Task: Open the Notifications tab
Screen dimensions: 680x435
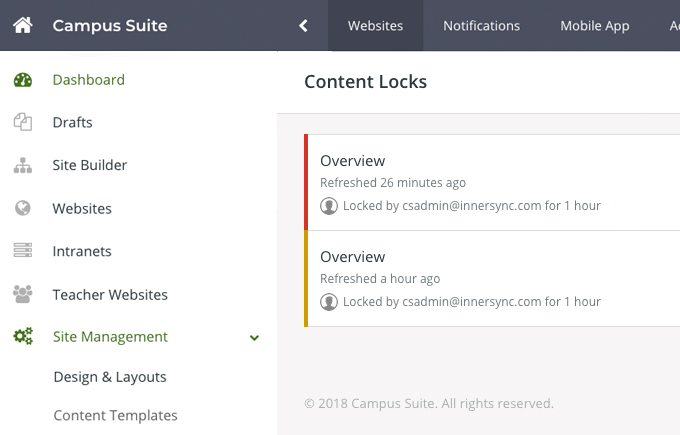Action: 481,26
